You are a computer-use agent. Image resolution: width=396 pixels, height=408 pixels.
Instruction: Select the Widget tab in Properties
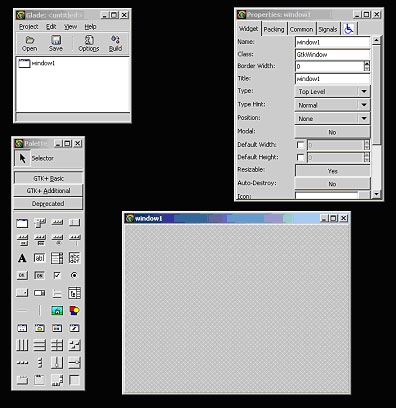(249, 29)
